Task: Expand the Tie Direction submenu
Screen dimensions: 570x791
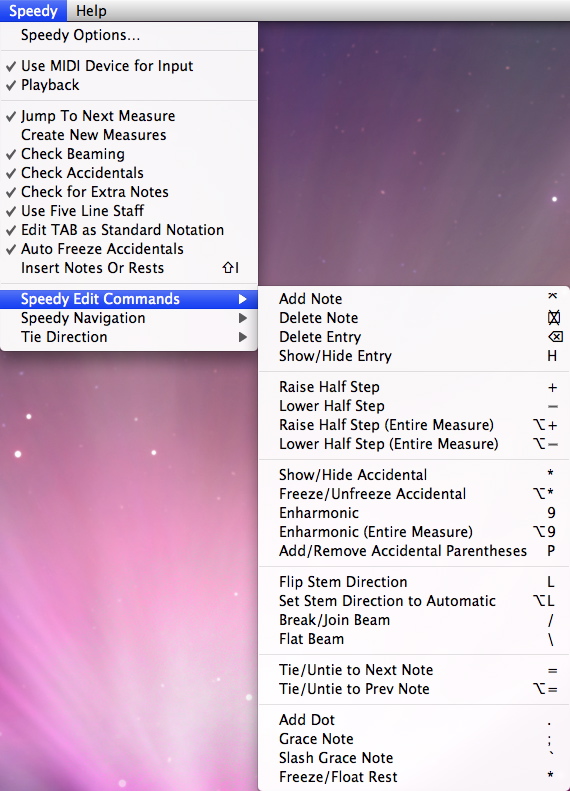Action: [129, 337]
